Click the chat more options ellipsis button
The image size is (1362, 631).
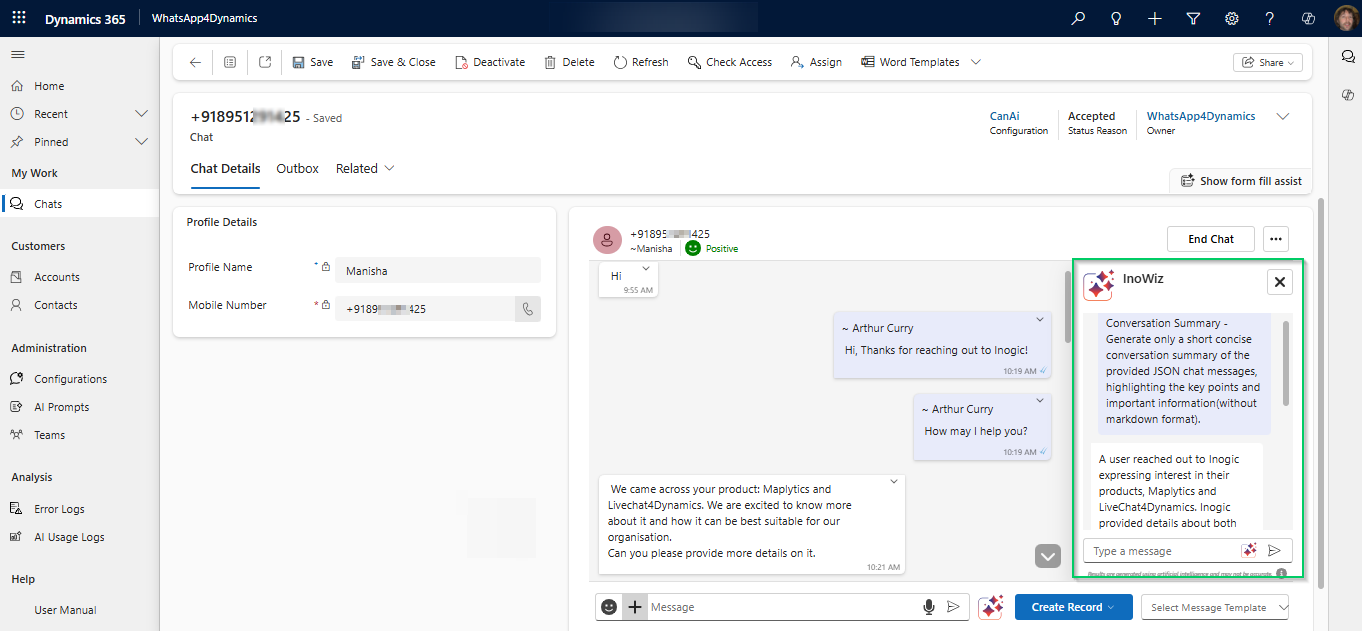pos(1275,239)
